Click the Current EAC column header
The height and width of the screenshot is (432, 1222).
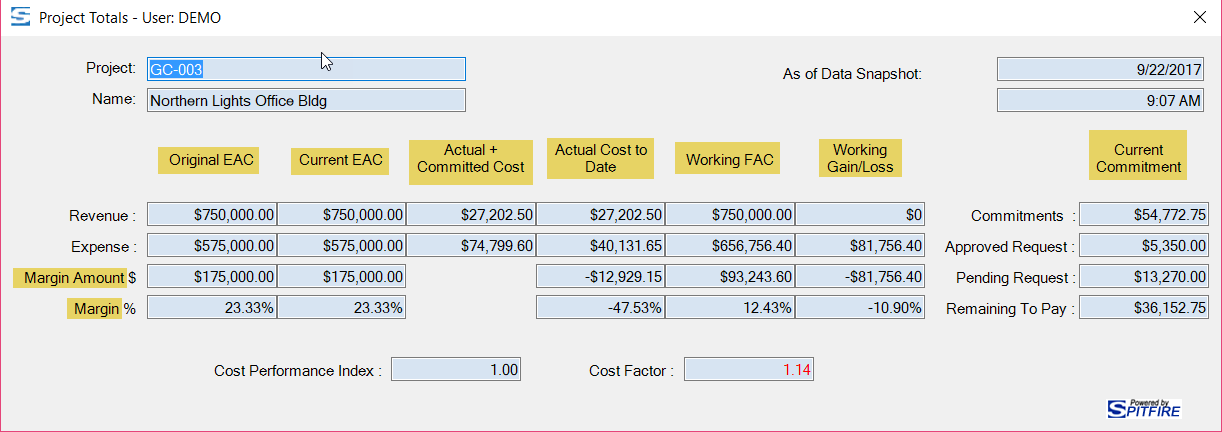[x=340, y=160]
